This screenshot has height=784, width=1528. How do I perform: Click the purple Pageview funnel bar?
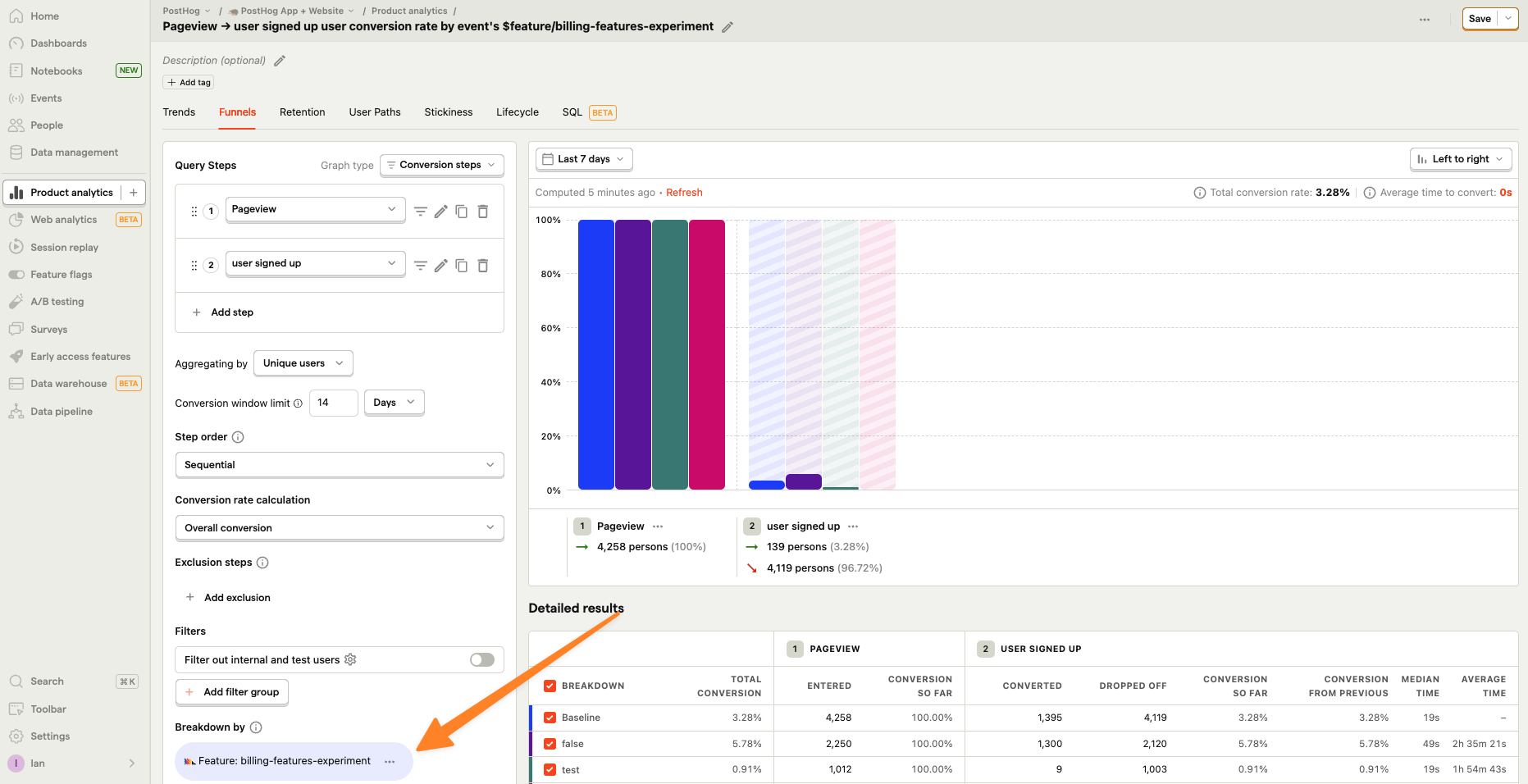click(x=633, y=354)
